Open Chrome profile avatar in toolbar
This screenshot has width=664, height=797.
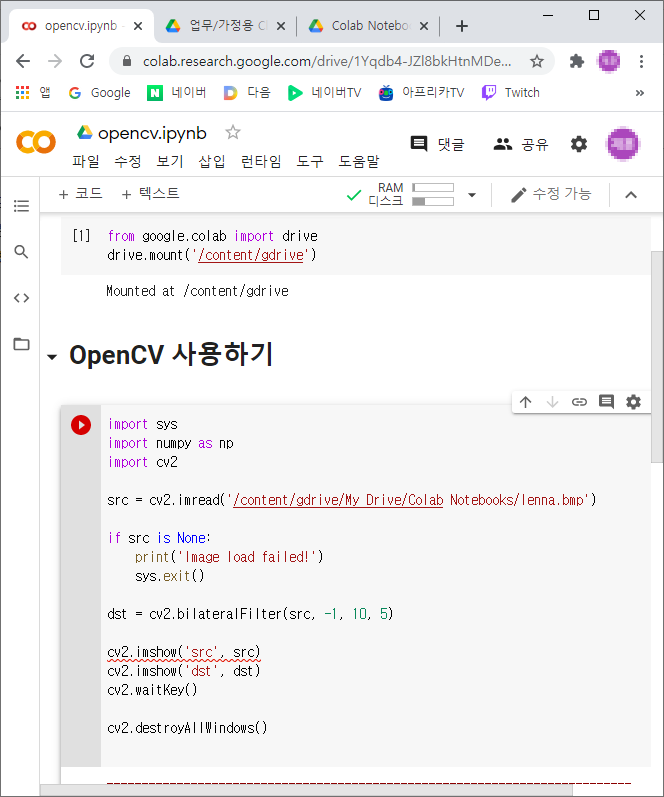click(609, 62)
